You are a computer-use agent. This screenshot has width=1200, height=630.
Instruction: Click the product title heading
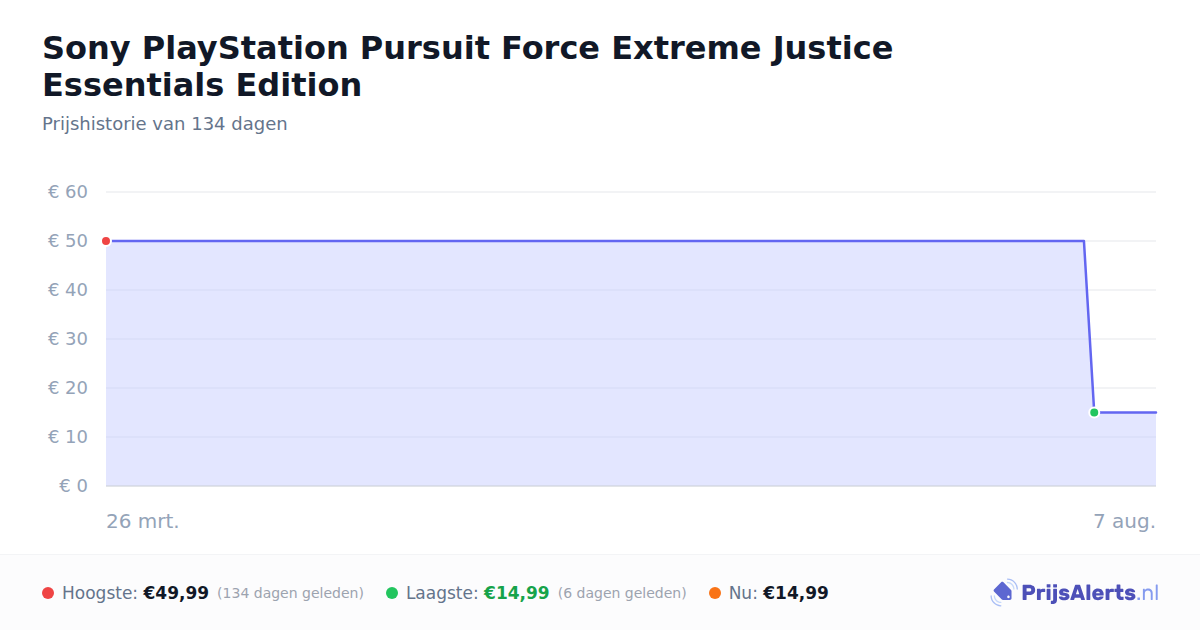pyautogui.click(x=468, y=66)
